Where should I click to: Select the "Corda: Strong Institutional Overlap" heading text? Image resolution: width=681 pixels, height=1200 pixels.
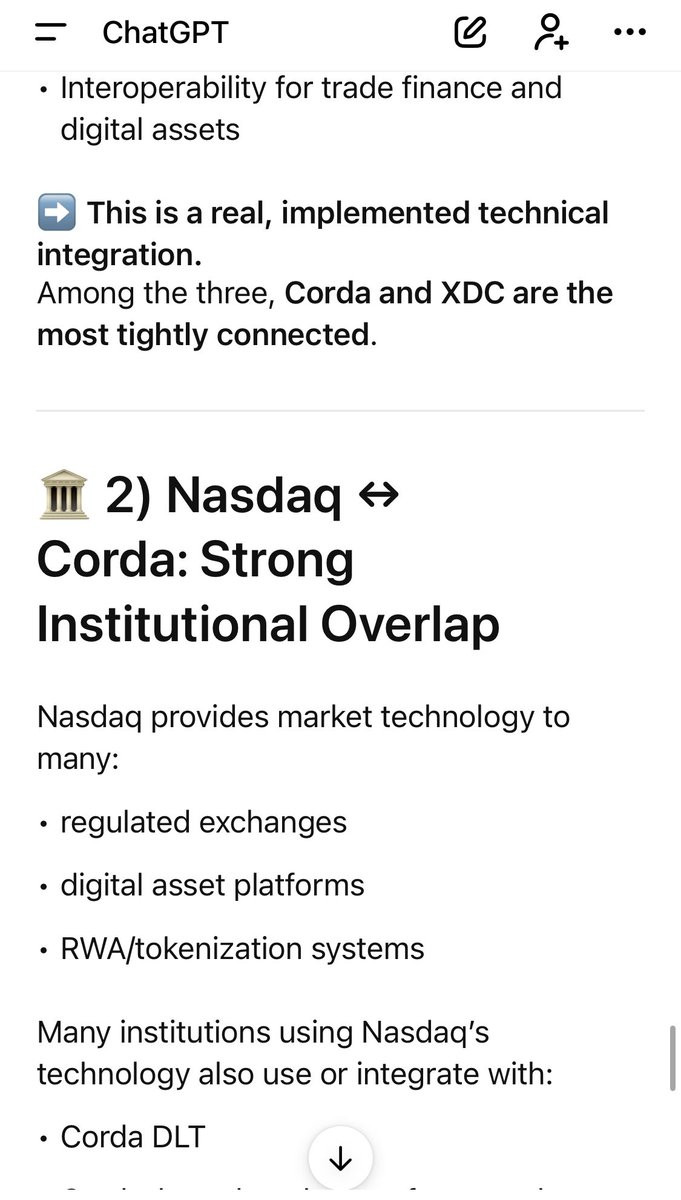coord(268,593)
